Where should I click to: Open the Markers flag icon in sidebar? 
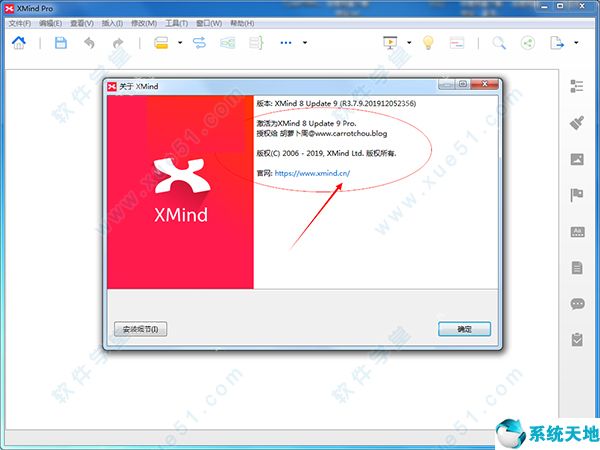577,195
